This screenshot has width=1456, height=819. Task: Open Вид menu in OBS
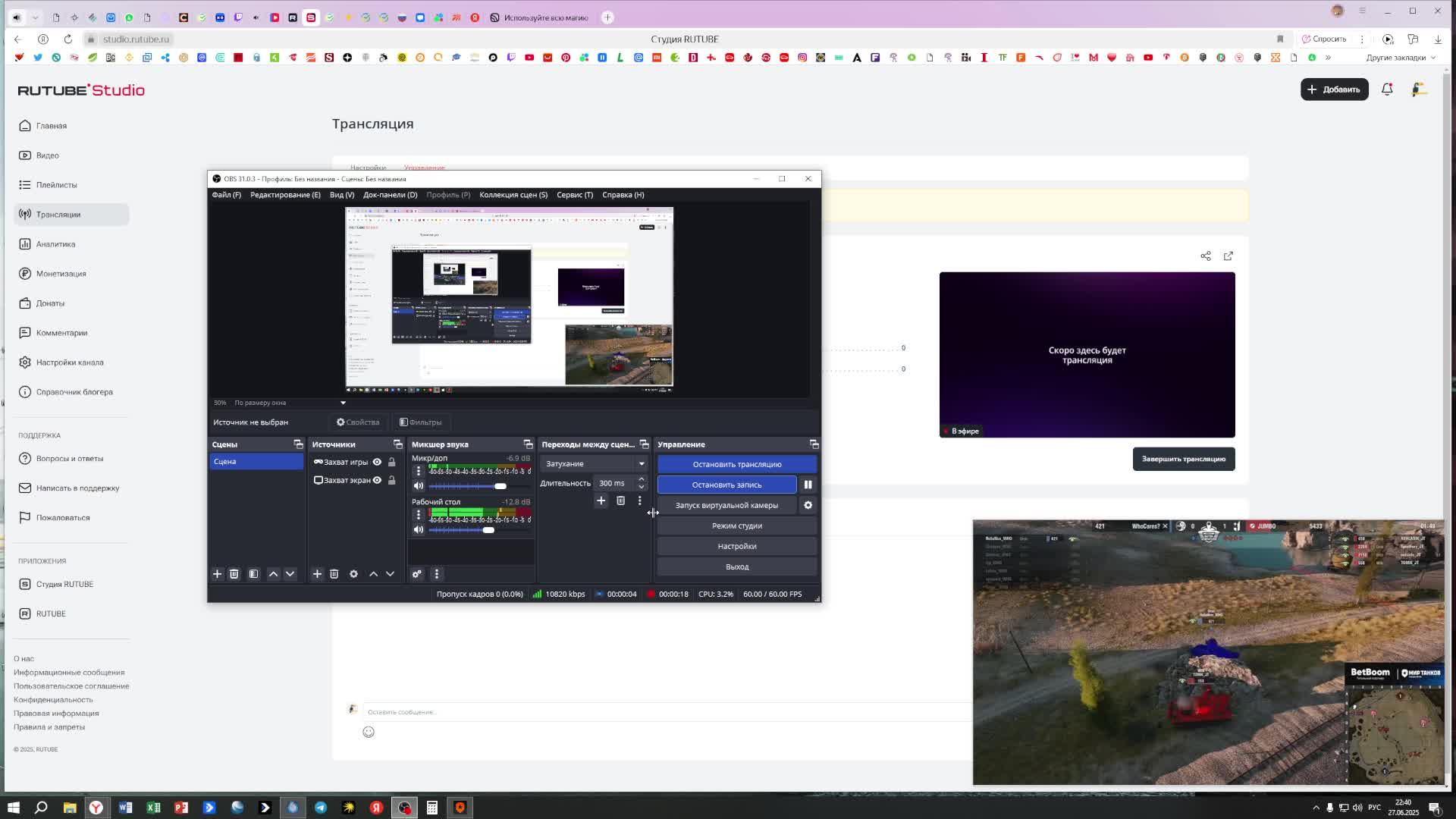click(x=342, y=195)
